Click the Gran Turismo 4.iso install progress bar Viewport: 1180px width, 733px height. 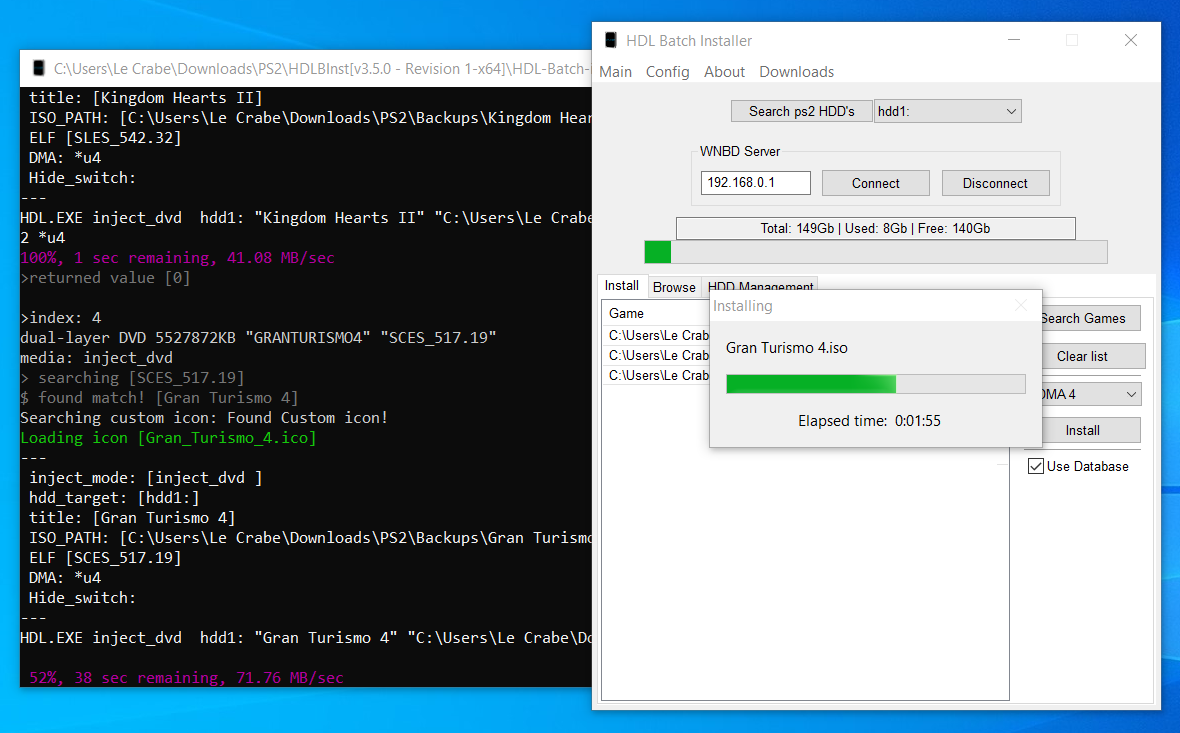[875, 384]
